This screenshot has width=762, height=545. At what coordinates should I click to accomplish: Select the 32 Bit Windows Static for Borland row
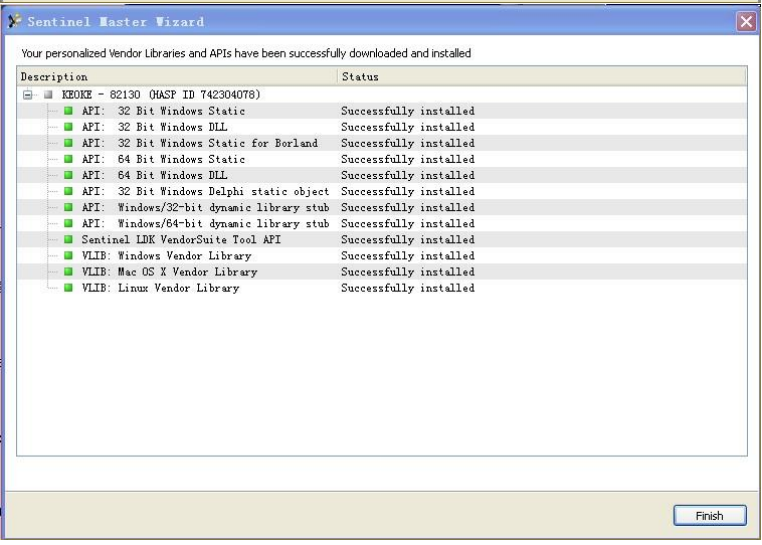pos(200,143)
